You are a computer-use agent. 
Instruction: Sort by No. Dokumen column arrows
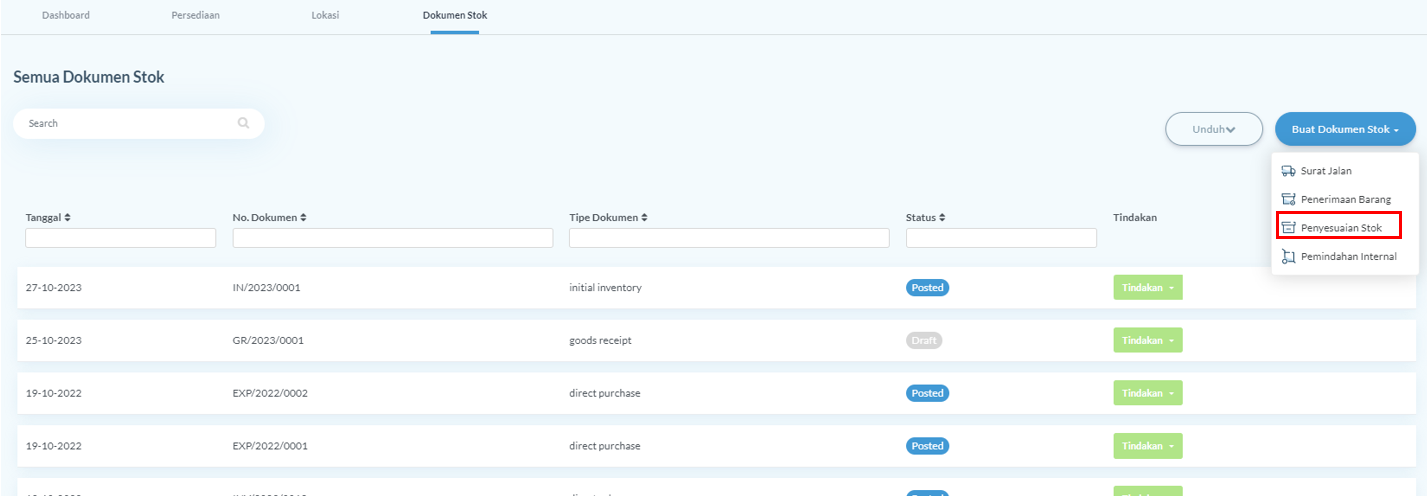pos(303,217)
